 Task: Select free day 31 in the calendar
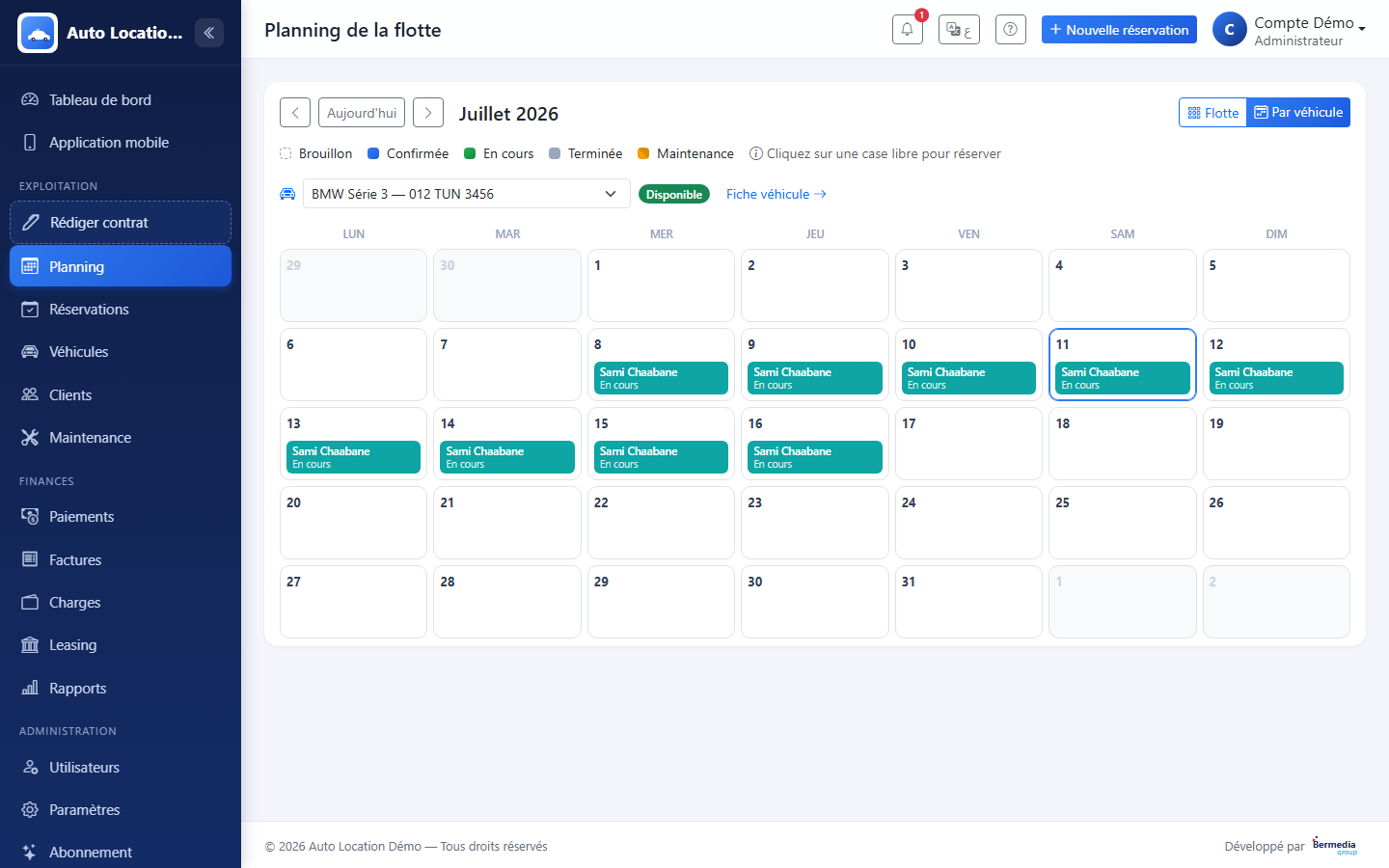click(968, 602)
